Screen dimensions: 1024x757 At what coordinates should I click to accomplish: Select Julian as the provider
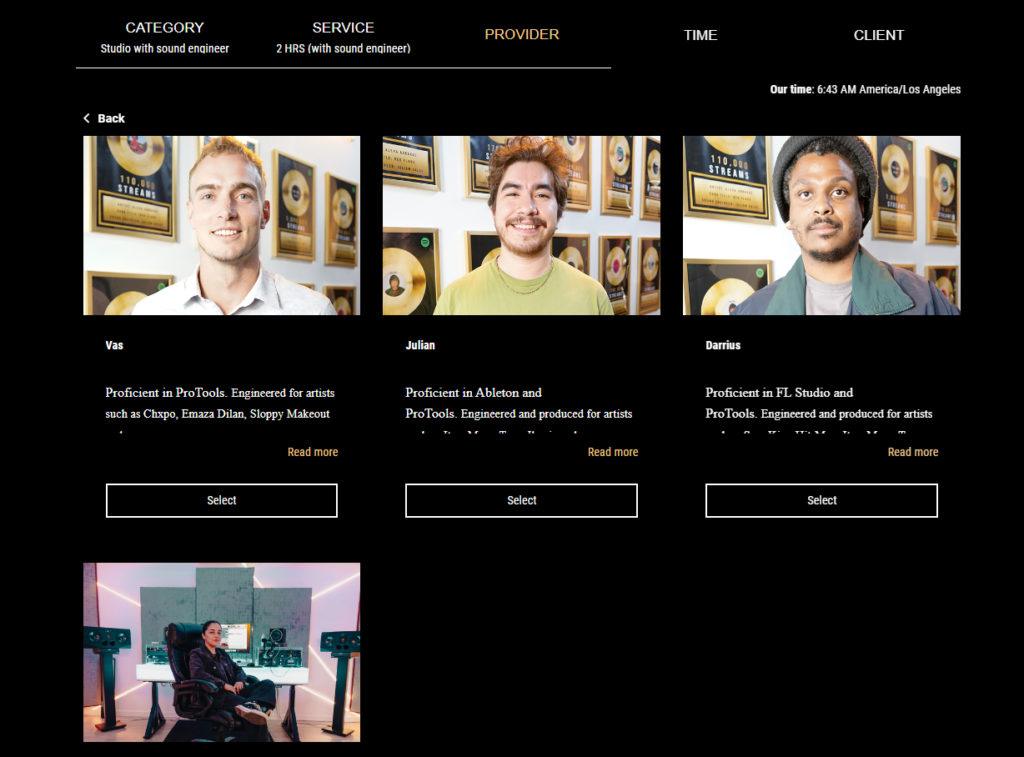[x=521, y=500]
